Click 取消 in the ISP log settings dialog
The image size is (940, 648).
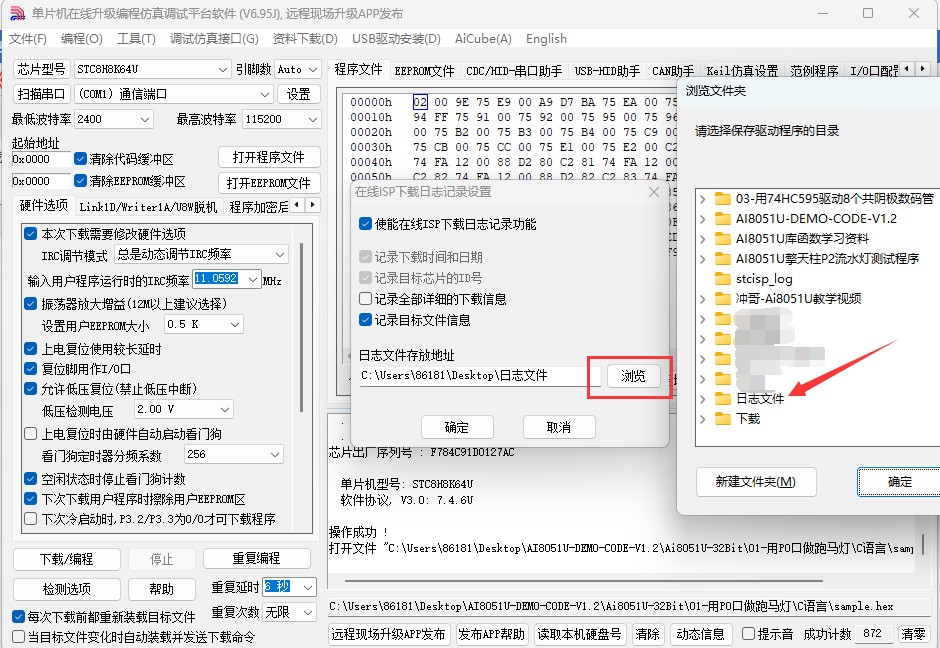pyautogui.click(x=559, y=427)
